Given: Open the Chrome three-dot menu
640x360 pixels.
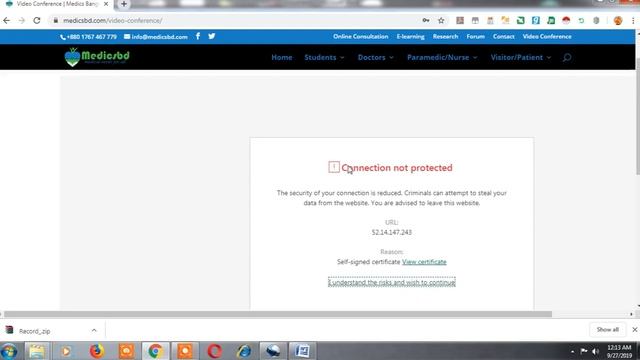Looking at the screenshot, I should [x=633, y=20].
